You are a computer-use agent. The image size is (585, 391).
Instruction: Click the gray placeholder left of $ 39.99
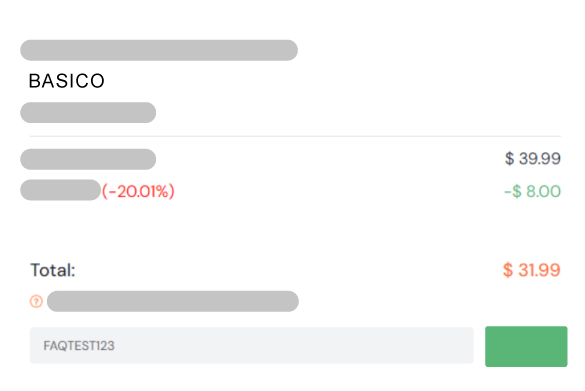tap(88, 159)
